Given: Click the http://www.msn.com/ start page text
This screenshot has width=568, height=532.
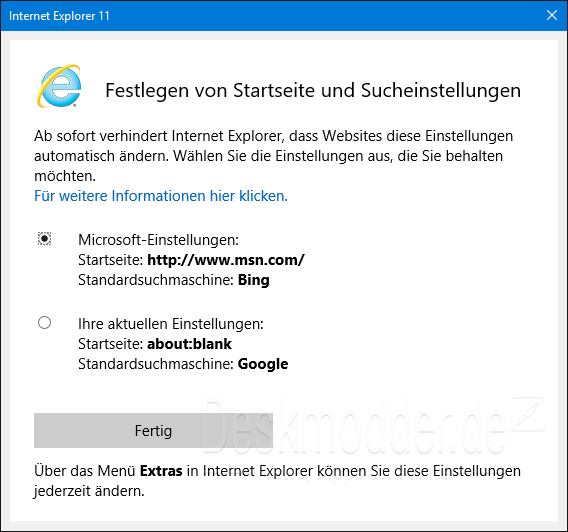Looking at the screenshot, I should (226, 260).
